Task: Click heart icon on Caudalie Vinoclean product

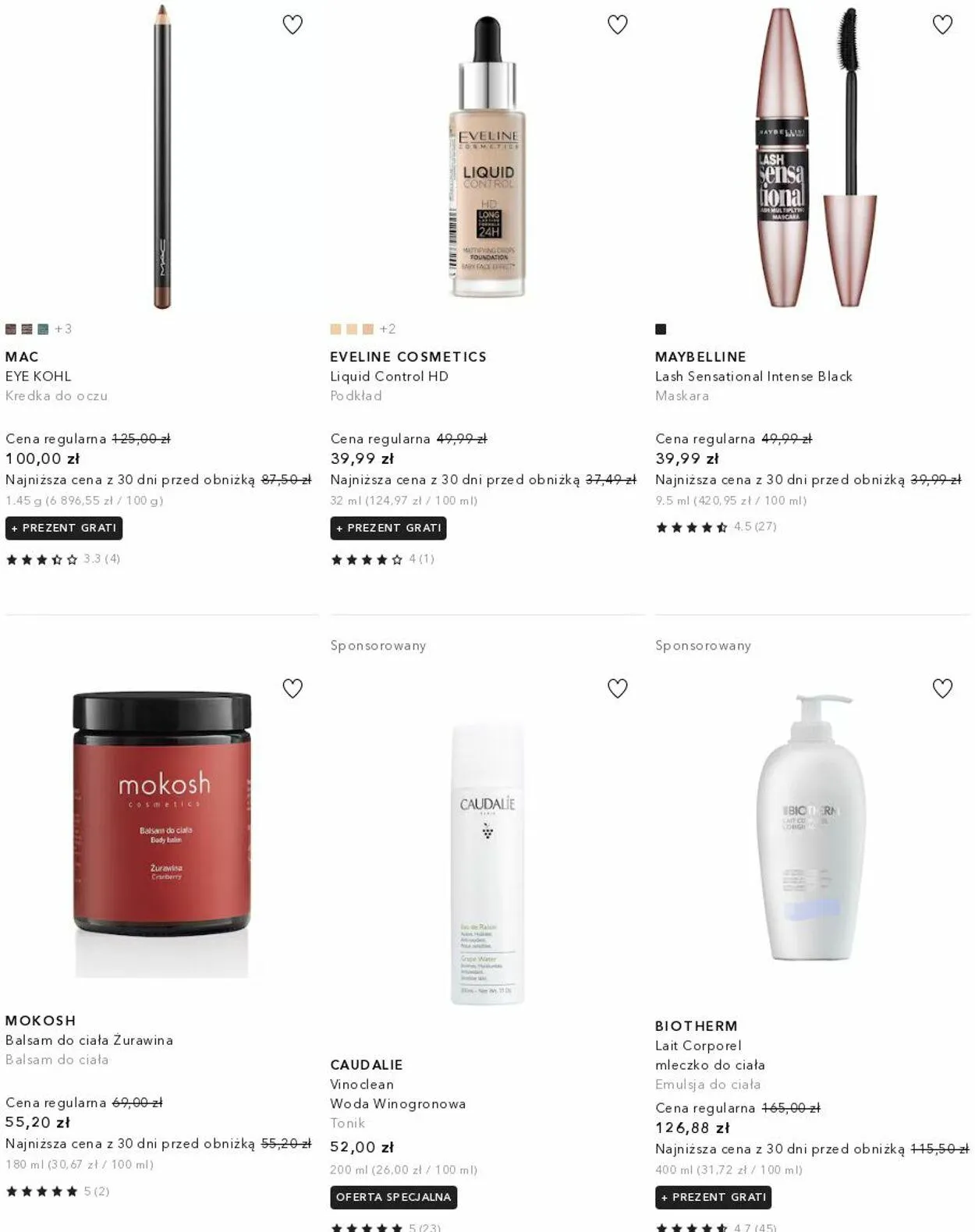Action: coord(618,689)
